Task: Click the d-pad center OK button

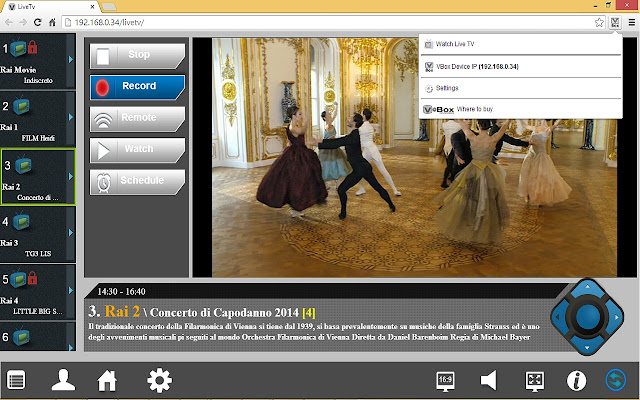Action: 587,317
